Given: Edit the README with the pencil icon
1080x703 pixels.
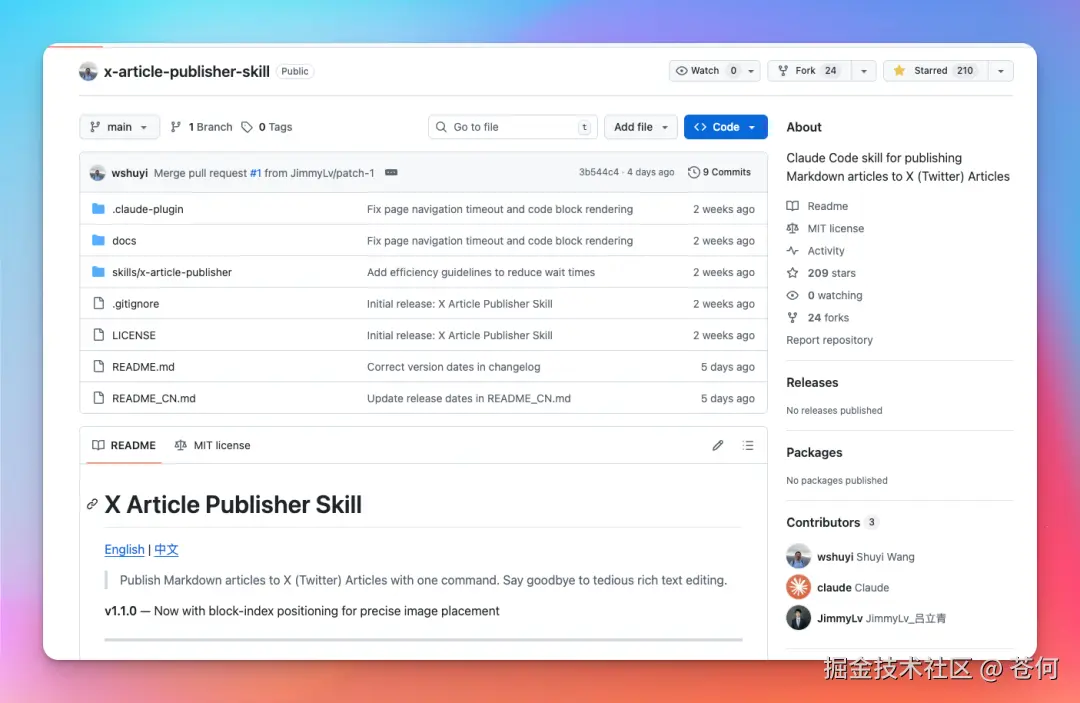Looking at the screenshot, I should coord(718,445).
